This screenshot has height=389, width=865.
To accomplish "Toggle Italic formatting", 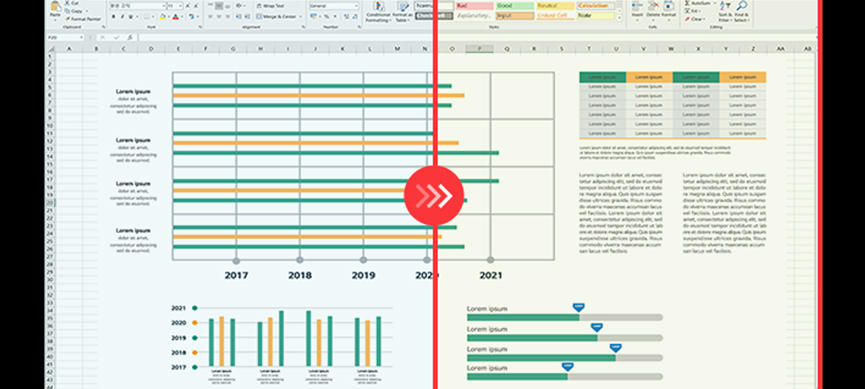I will click(x=121, y=17).
